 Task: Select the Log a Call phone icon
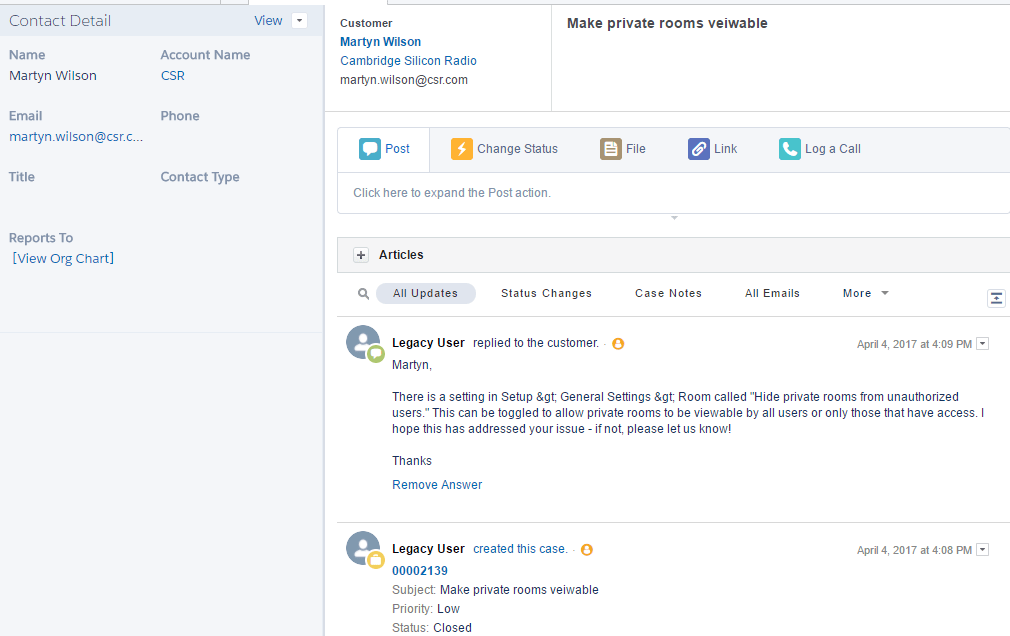click(x=788, y=148)
